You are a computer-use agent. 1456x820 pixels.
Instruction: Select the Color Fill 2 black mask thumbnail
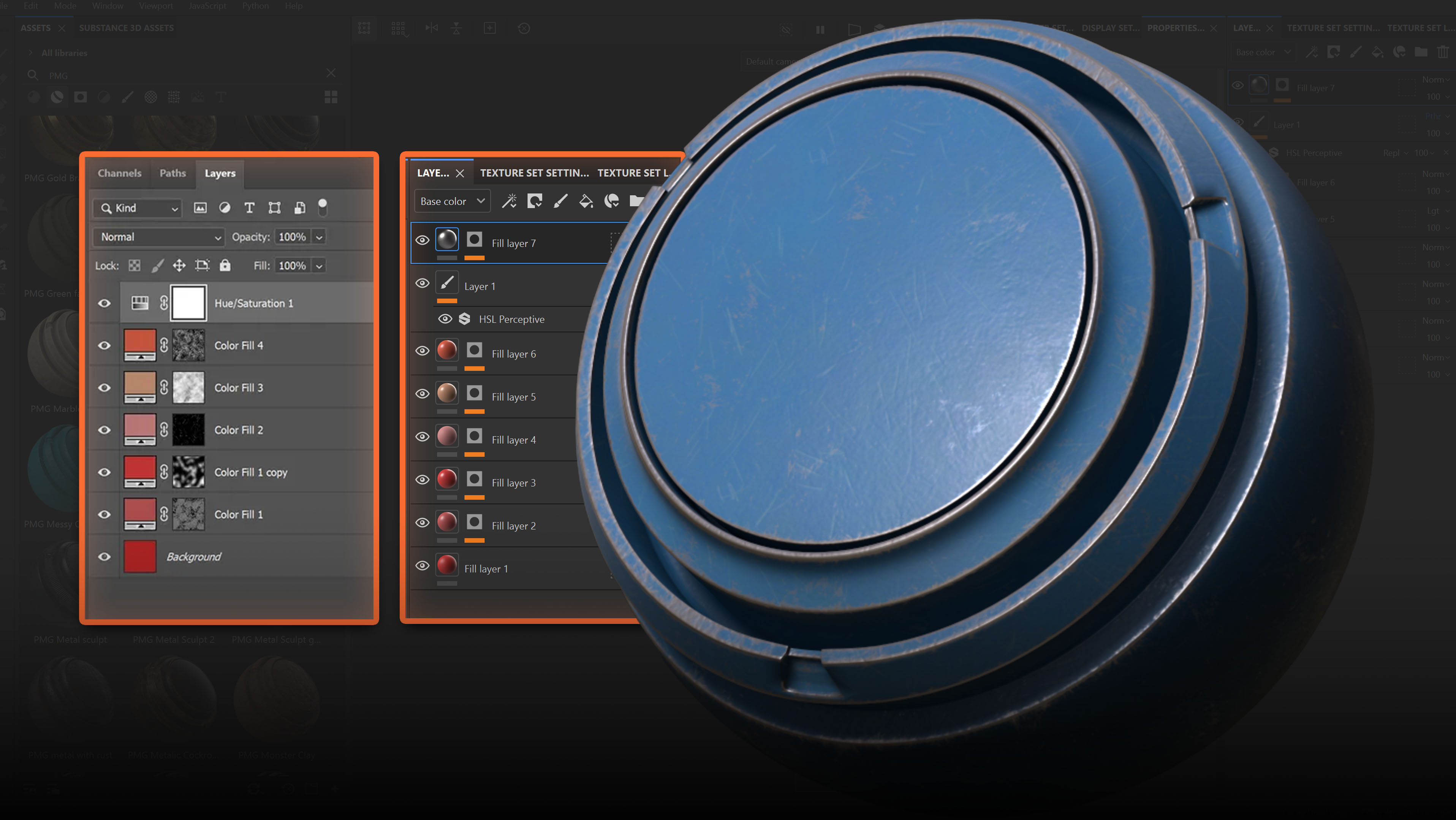click(188, 430)
